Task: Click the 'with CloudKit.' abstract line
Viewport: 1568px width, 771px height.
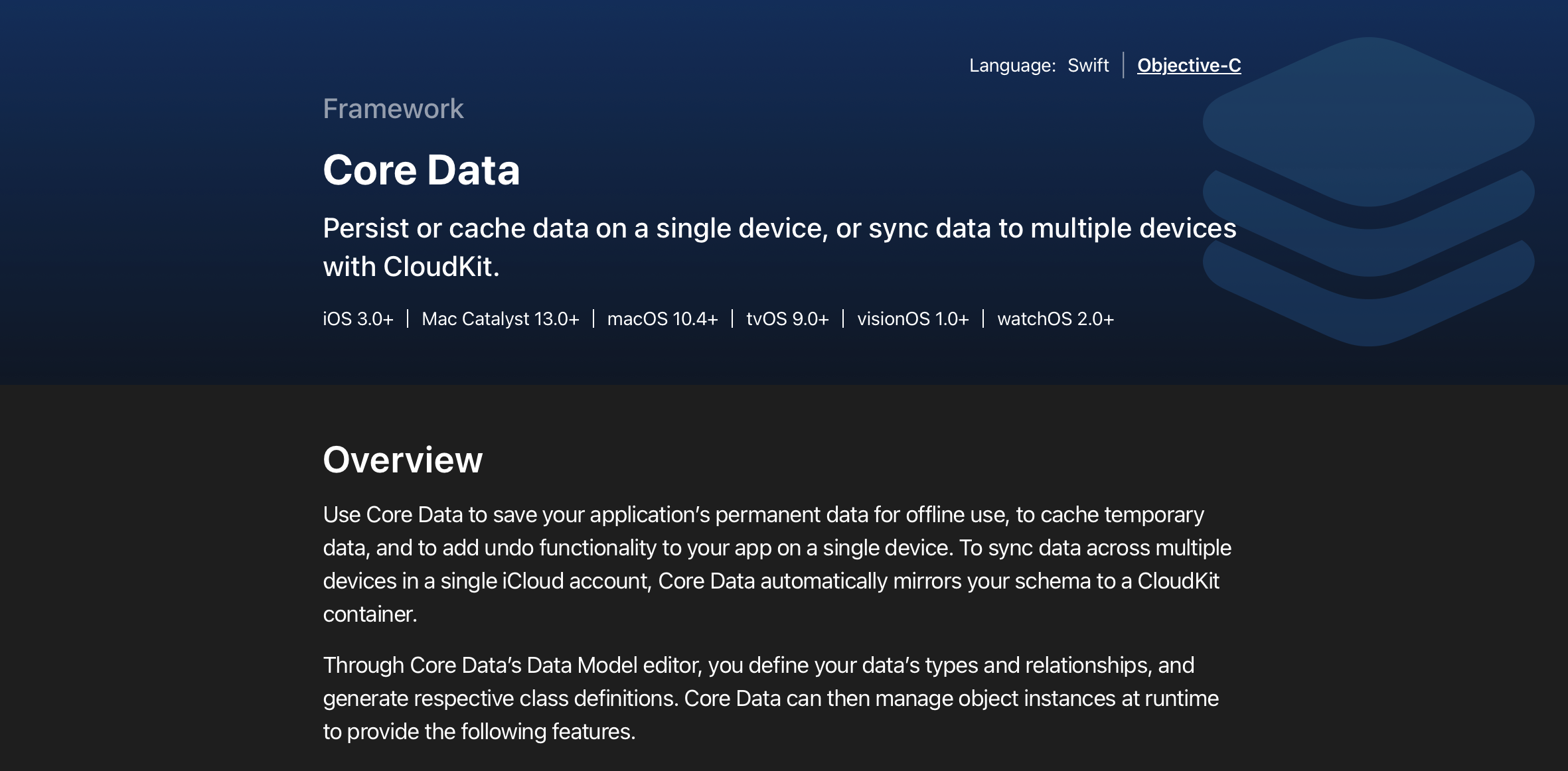Action: (x=411, y=267)
